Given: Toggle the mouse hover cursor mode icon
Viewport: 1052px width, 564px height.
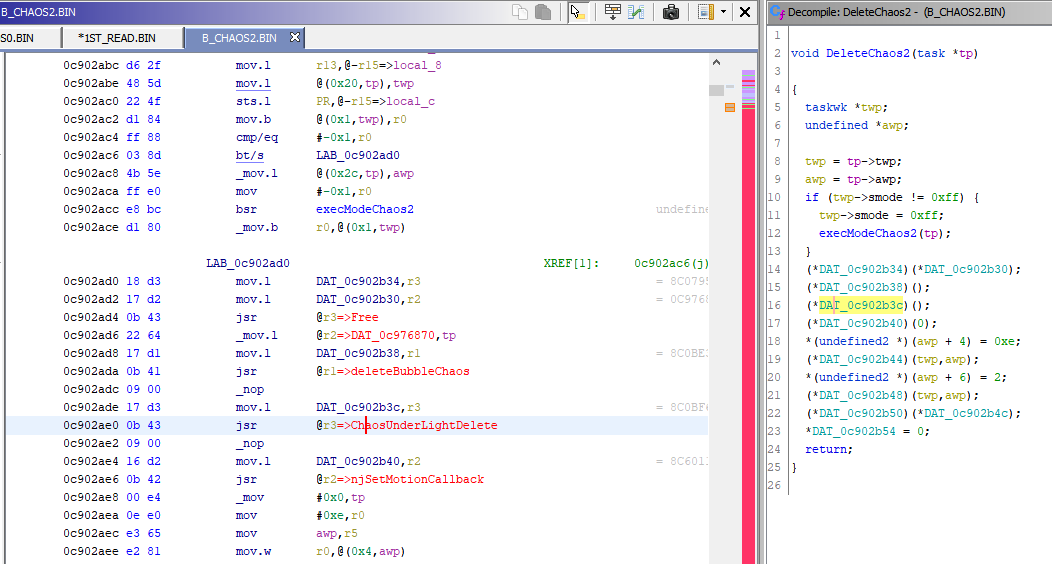Looking at the screenshot, I should click(x=577, y=12).
